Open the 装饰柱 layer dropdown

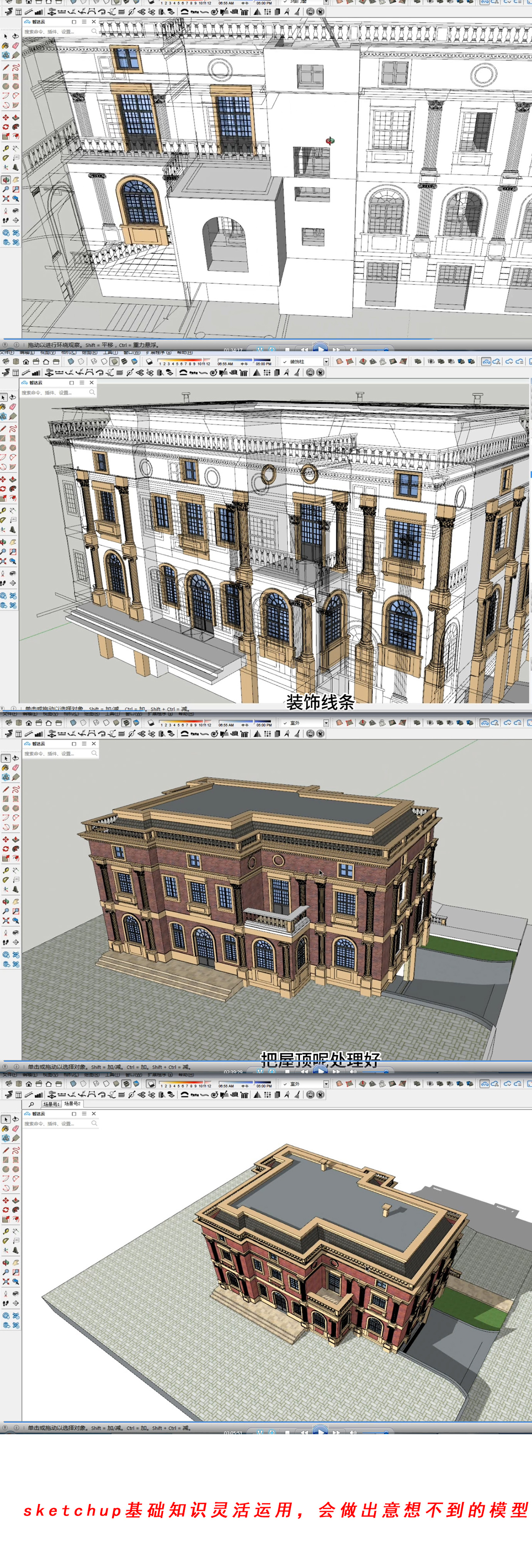326,362
